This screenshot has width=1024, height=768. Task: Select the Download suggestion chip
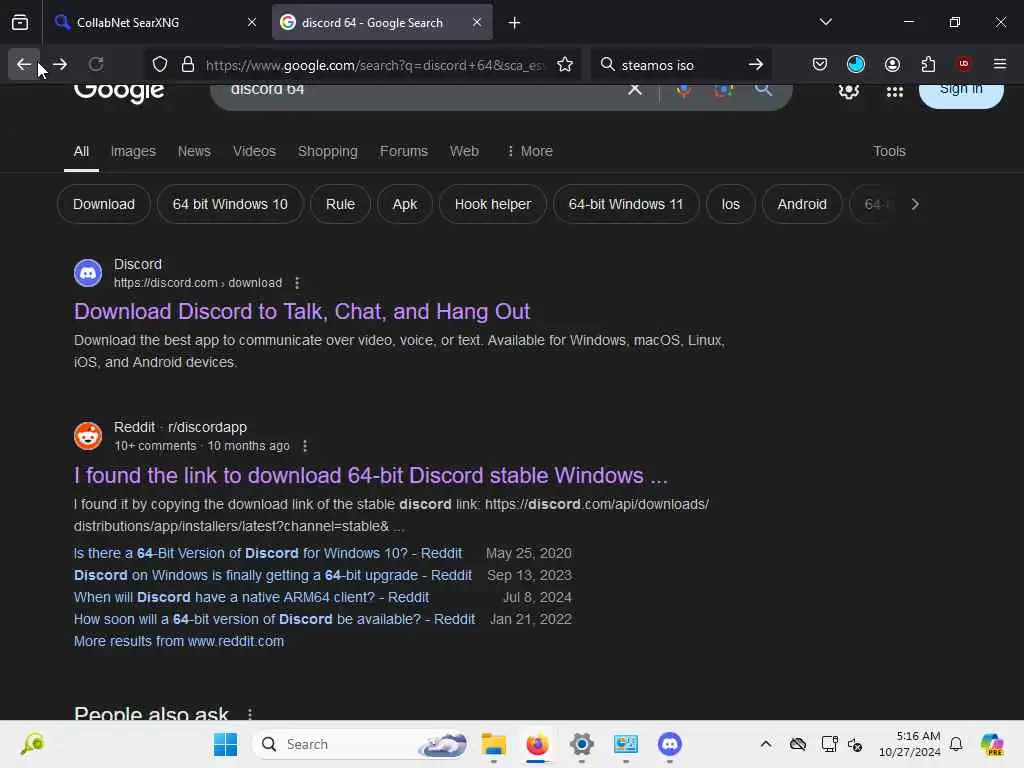[x=104, y=204]
